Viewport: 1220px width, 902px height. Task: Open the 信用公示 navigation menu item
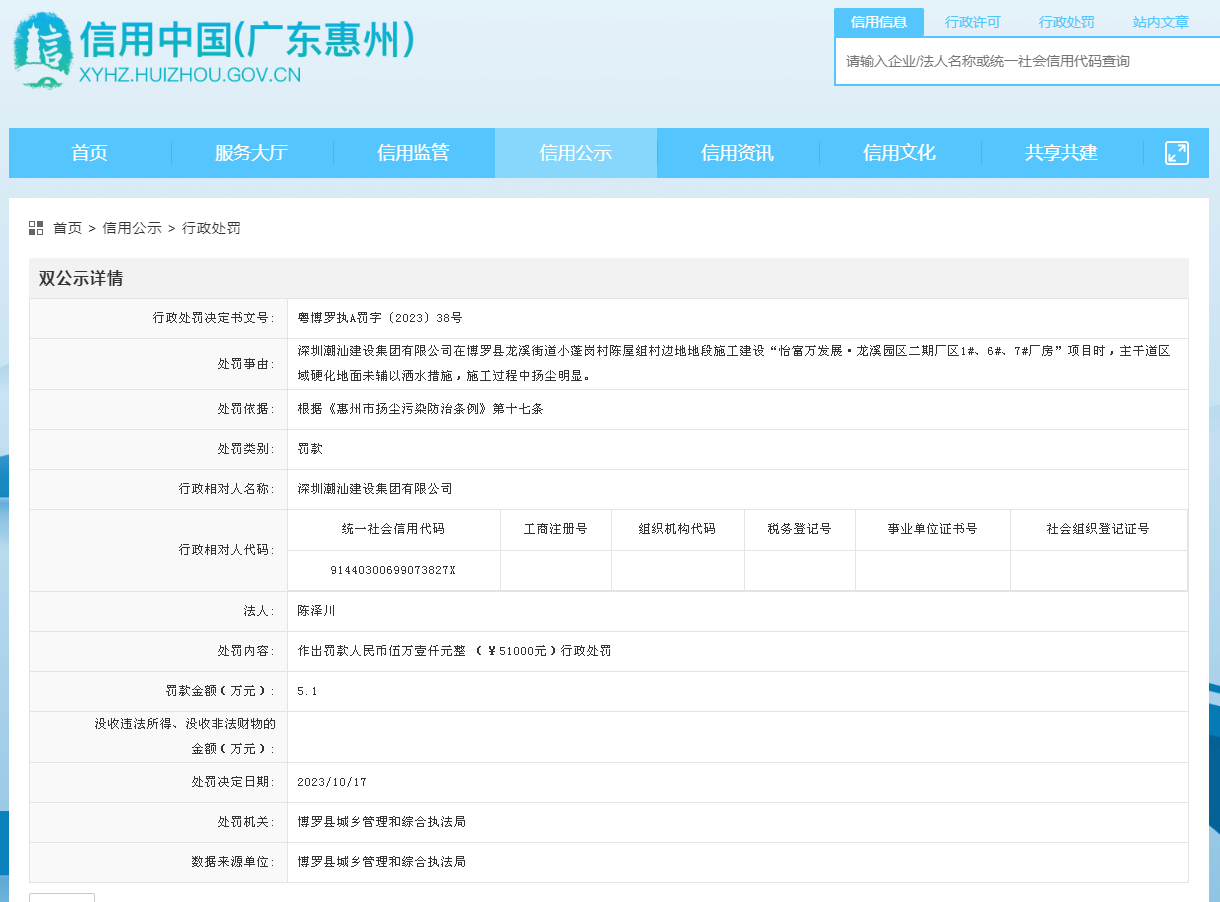(x=576, y=153)
